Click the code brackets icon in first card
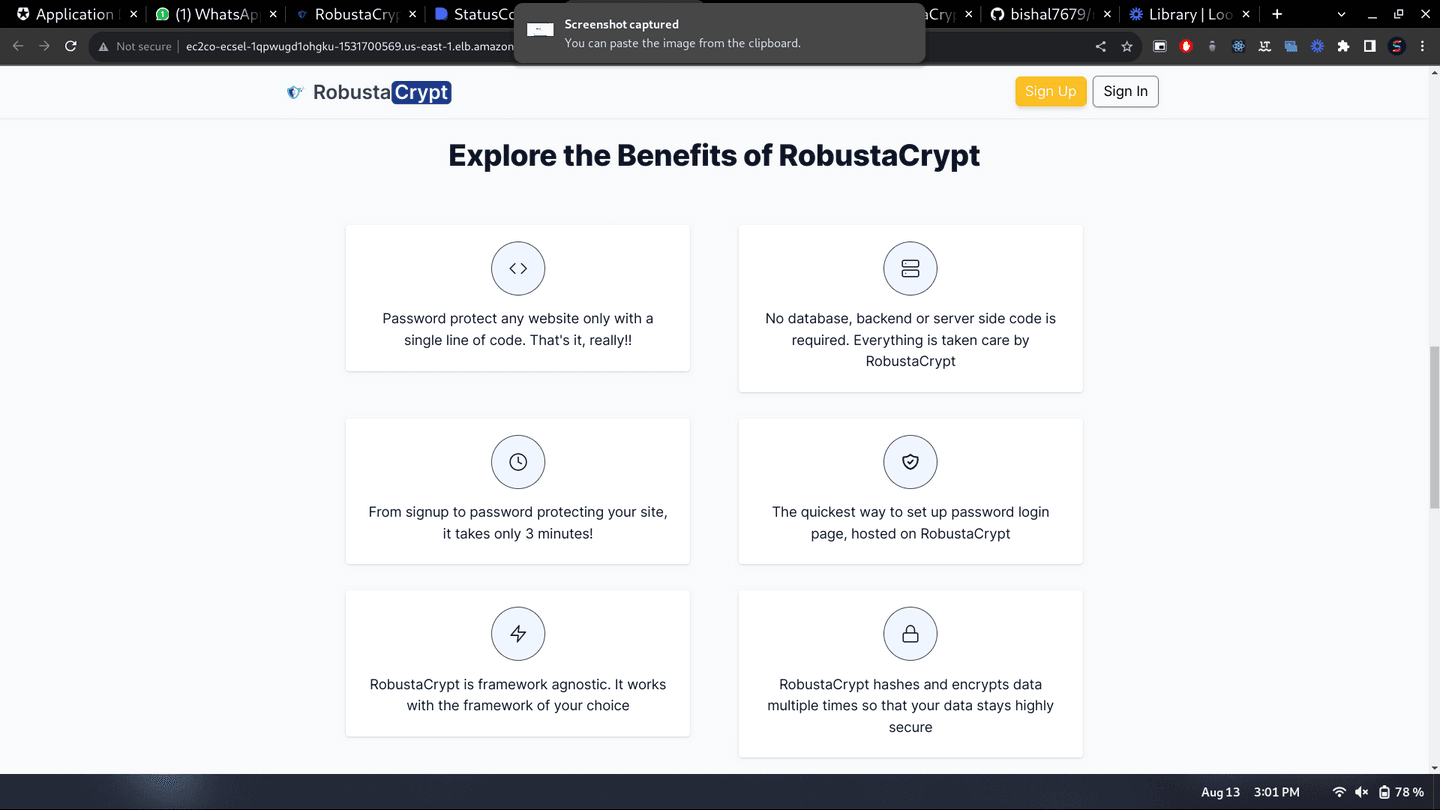This screenshot has height=810, width=1440. 518,268
